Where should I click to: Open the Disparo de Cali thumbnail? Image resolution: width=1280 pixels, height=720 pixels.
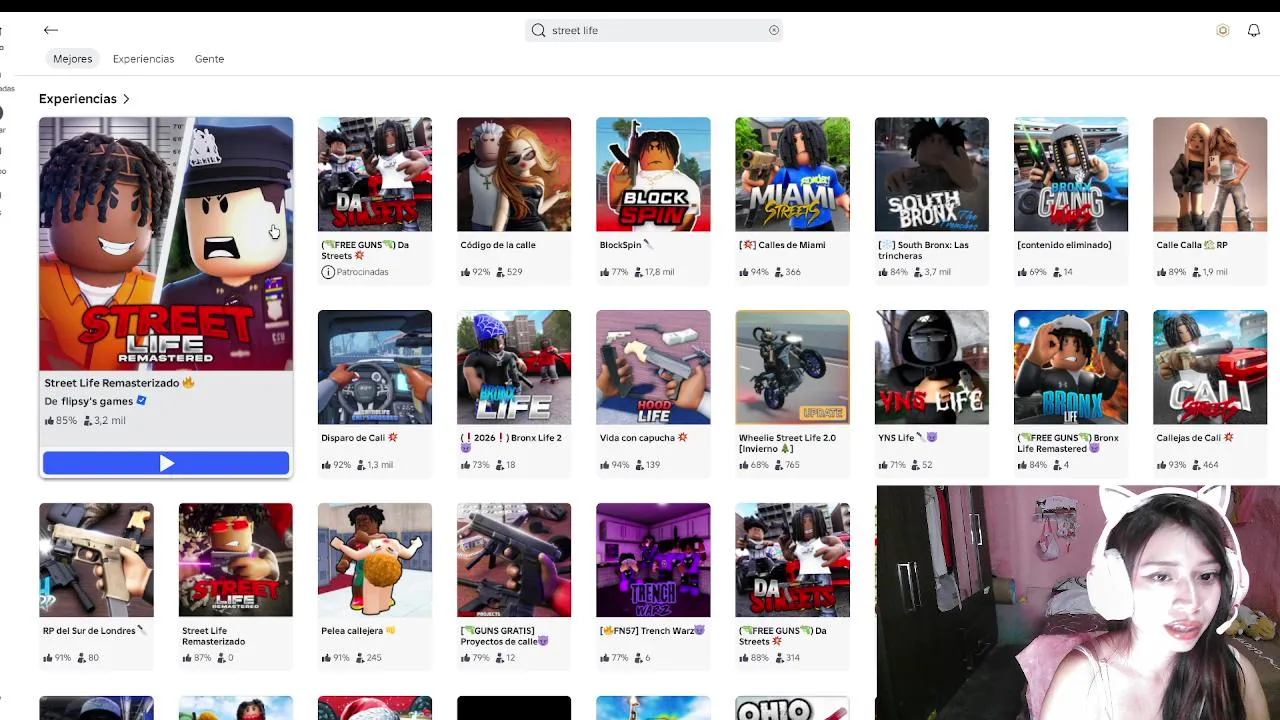click(x=375, y=367)
